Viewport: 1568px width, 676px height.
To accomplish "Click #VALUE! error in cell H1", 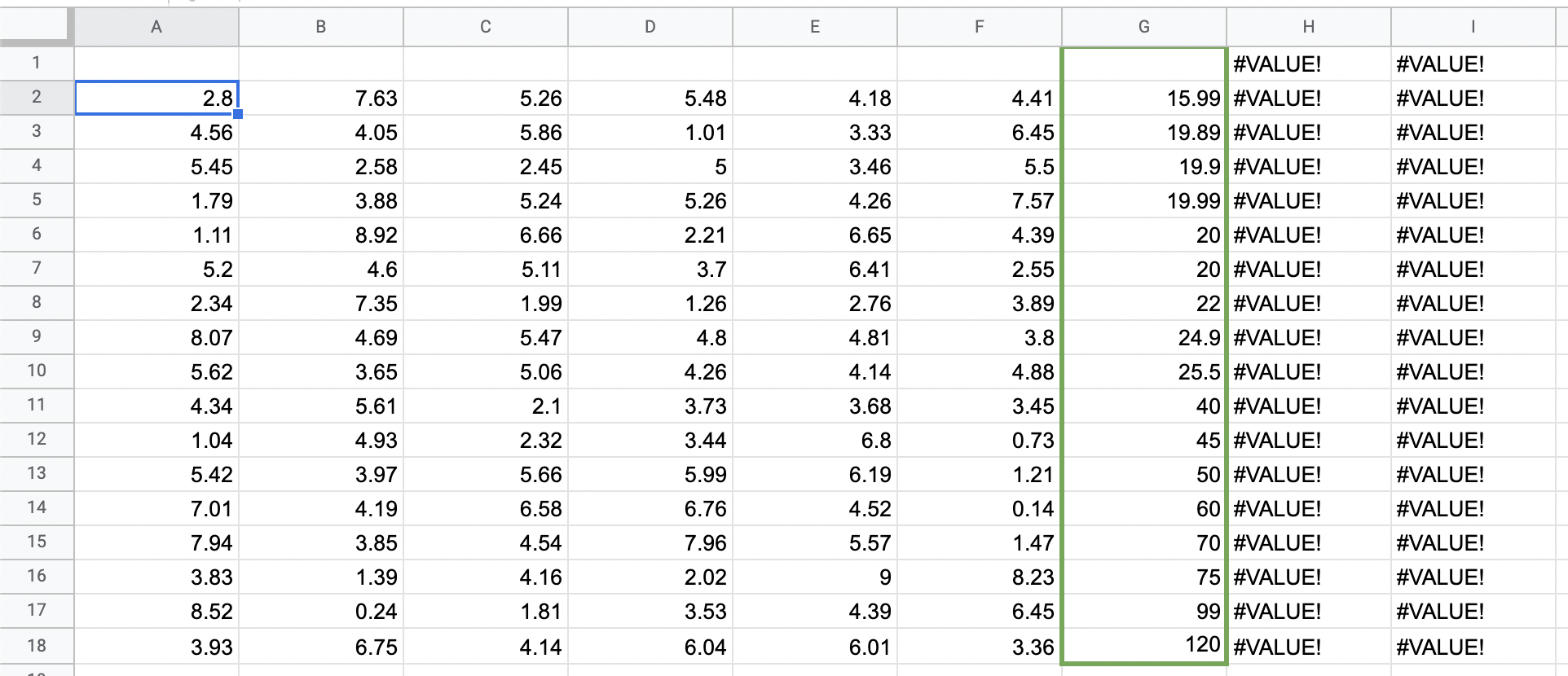I will coord(1308,64).
